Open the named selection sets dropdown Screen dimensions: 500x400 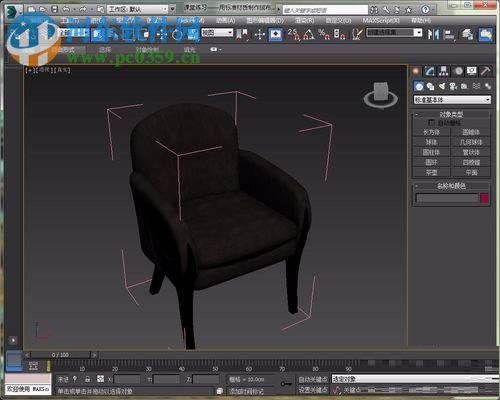(394, 32)
